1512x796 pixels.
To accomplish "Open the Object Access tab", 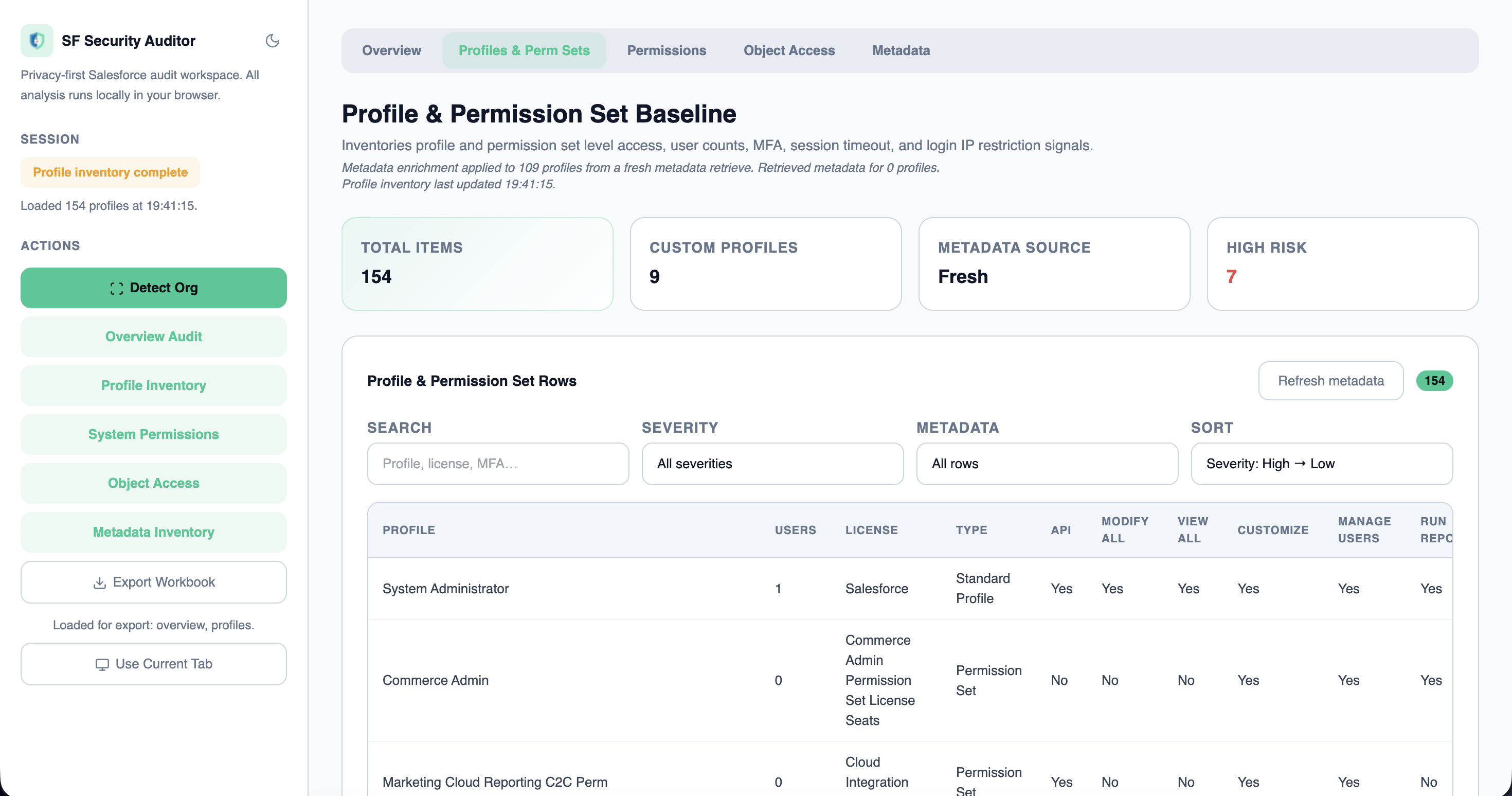I will pyautogui.click(x=789, y=50).
